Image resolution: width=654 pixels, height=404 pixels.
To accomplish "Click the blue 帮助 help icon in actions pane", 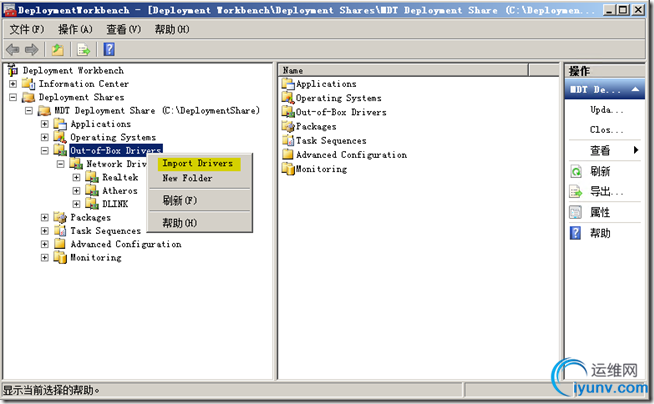I will (575, 233).
